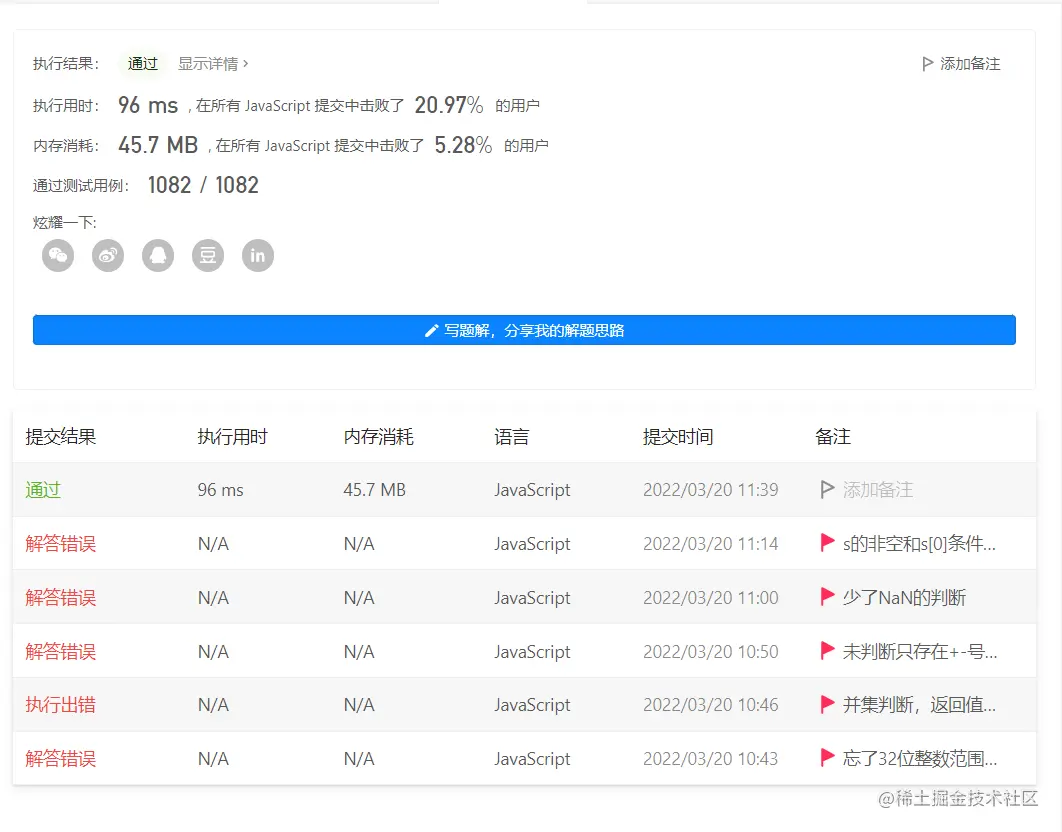Open the 解答错误 submission from 11:14
The width and height of the screenshot is (1062, 832).
click(61, 543)
